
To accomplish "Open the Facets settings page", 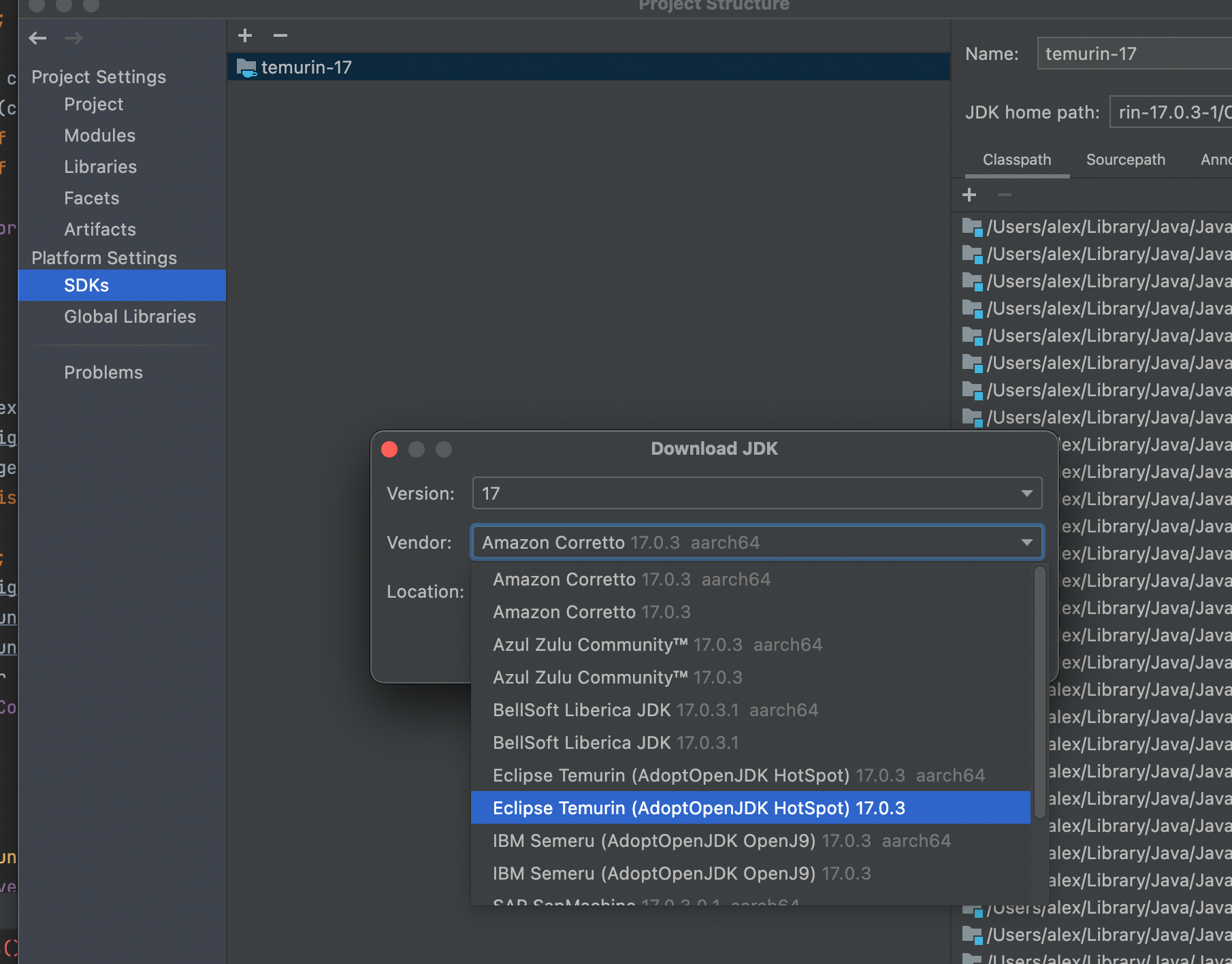I will [x=92, y=198].
